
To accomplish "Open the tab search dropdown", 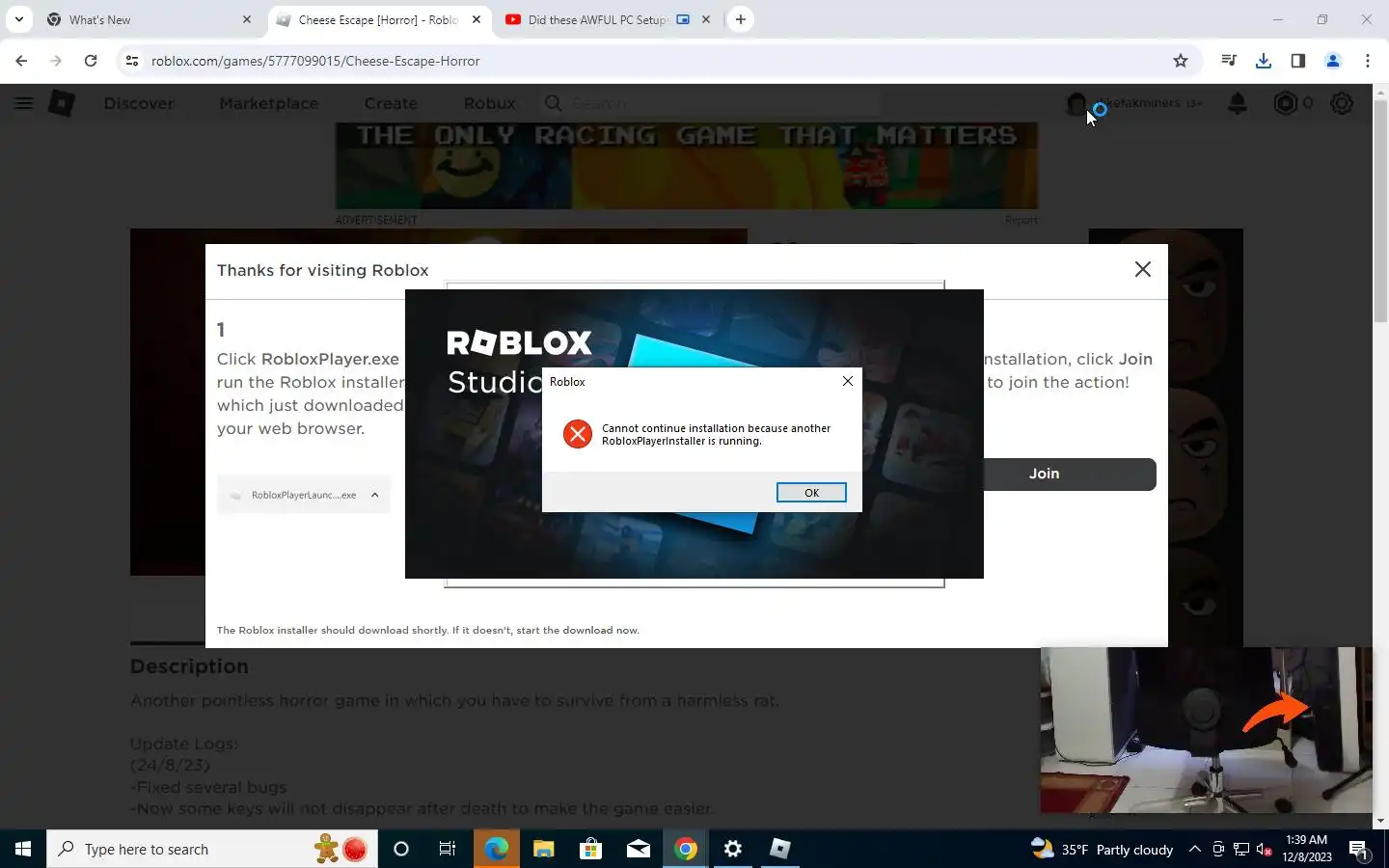I will [19, 19].
